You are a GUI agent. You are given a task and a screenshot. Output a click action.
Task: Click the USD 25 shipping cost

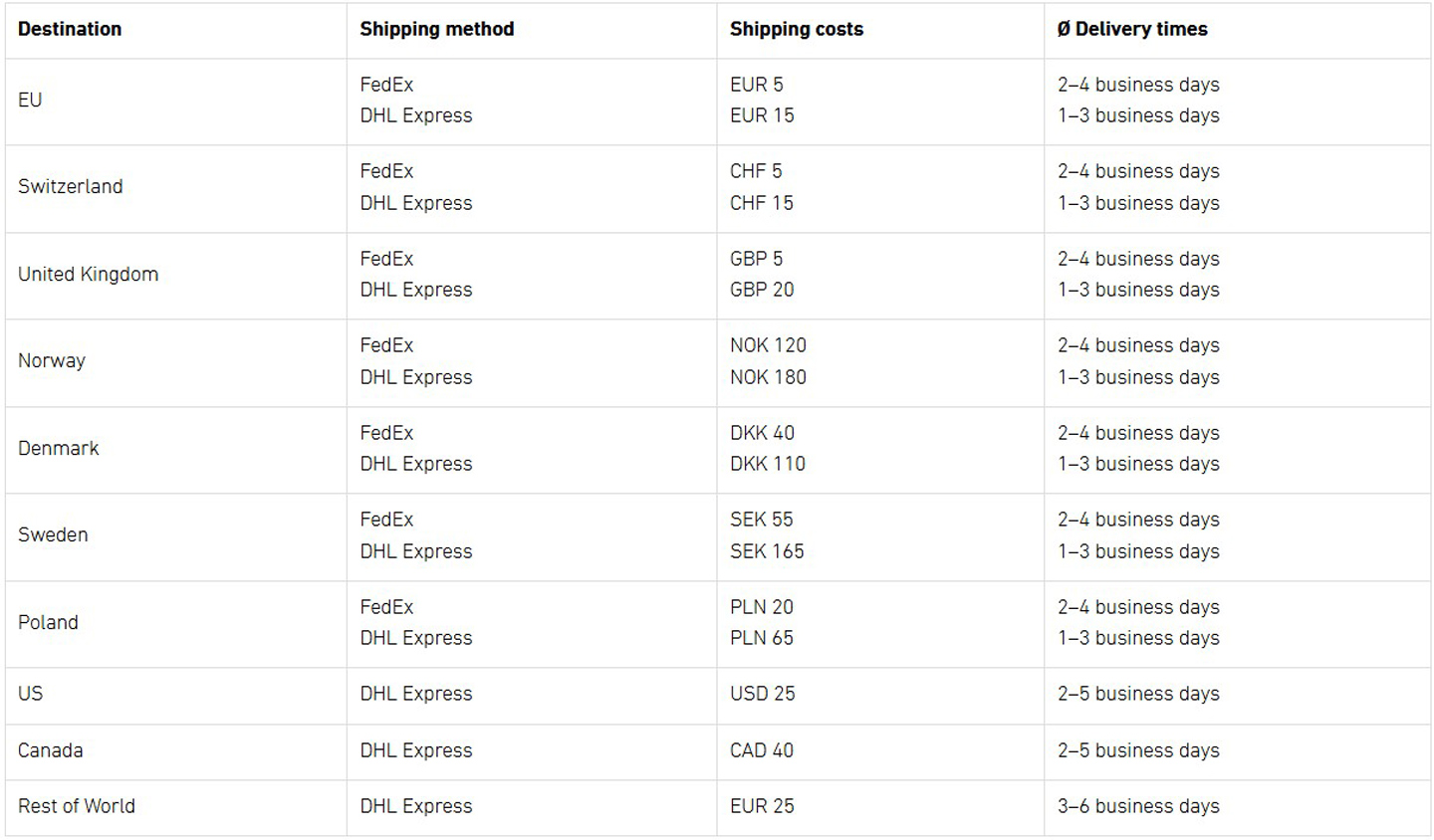762,694
